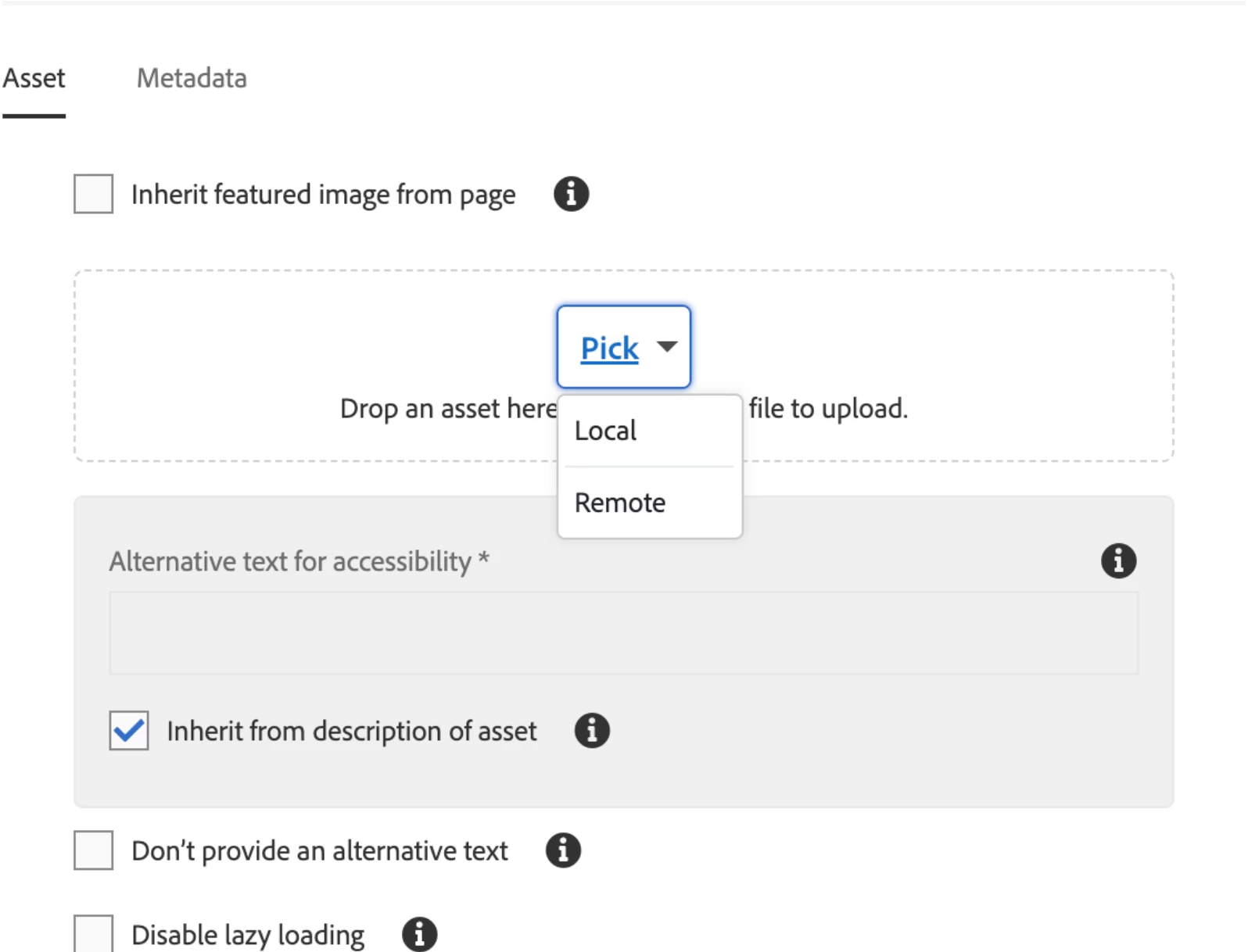Screen dimensions: 1248x952
Task: Click the Pick link
Action: 609,348
